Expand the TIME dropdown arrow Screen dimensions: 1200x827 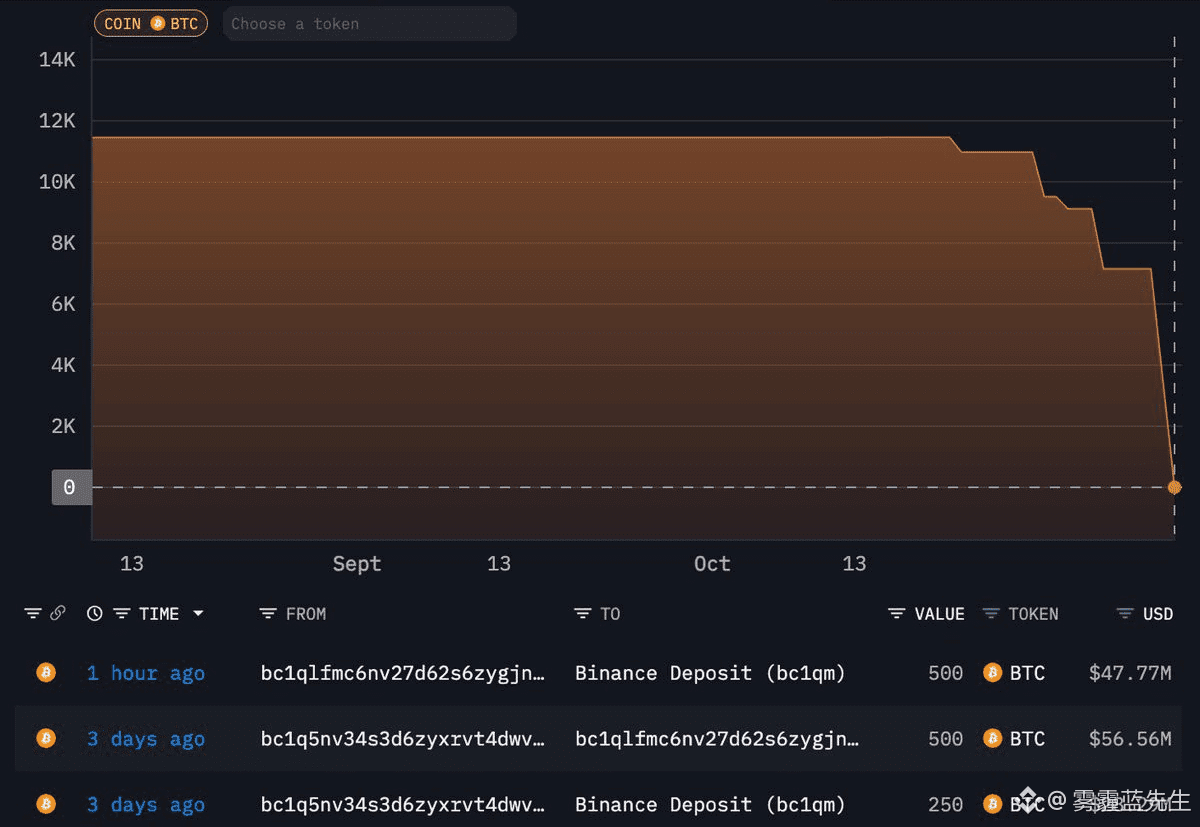click(198, 614)
